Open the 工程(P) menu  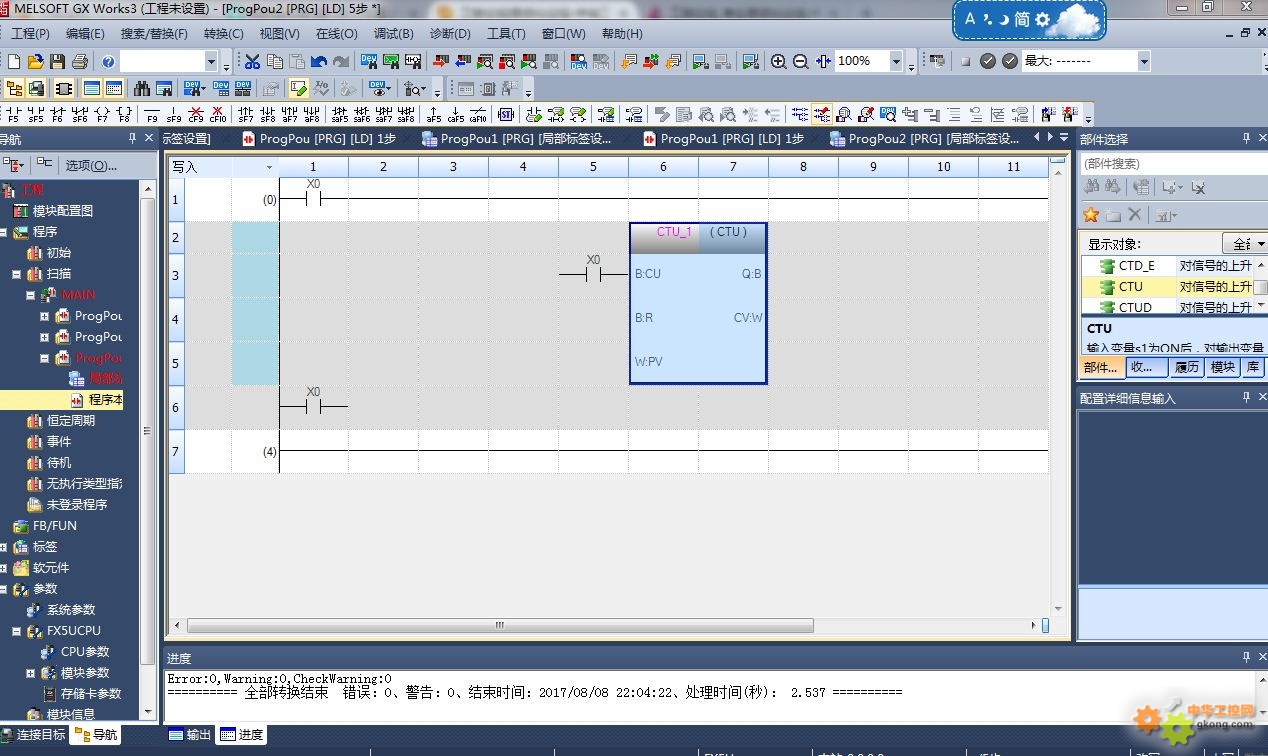(x=30, y=33)
